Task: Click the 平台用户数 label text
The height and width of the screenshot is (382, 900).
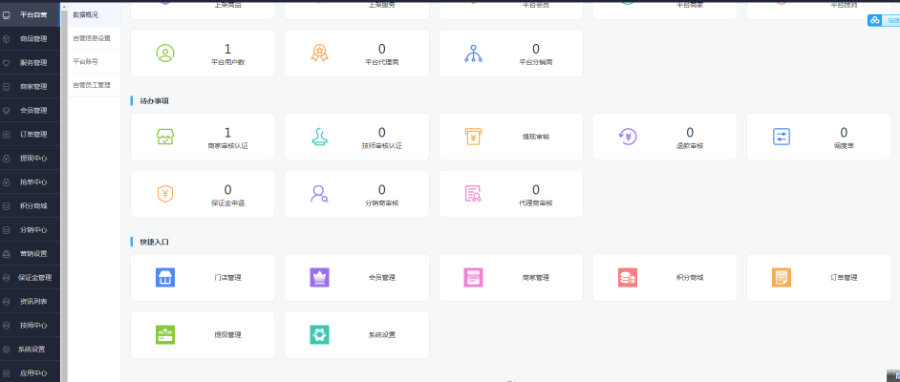Action: pos(228,62)
